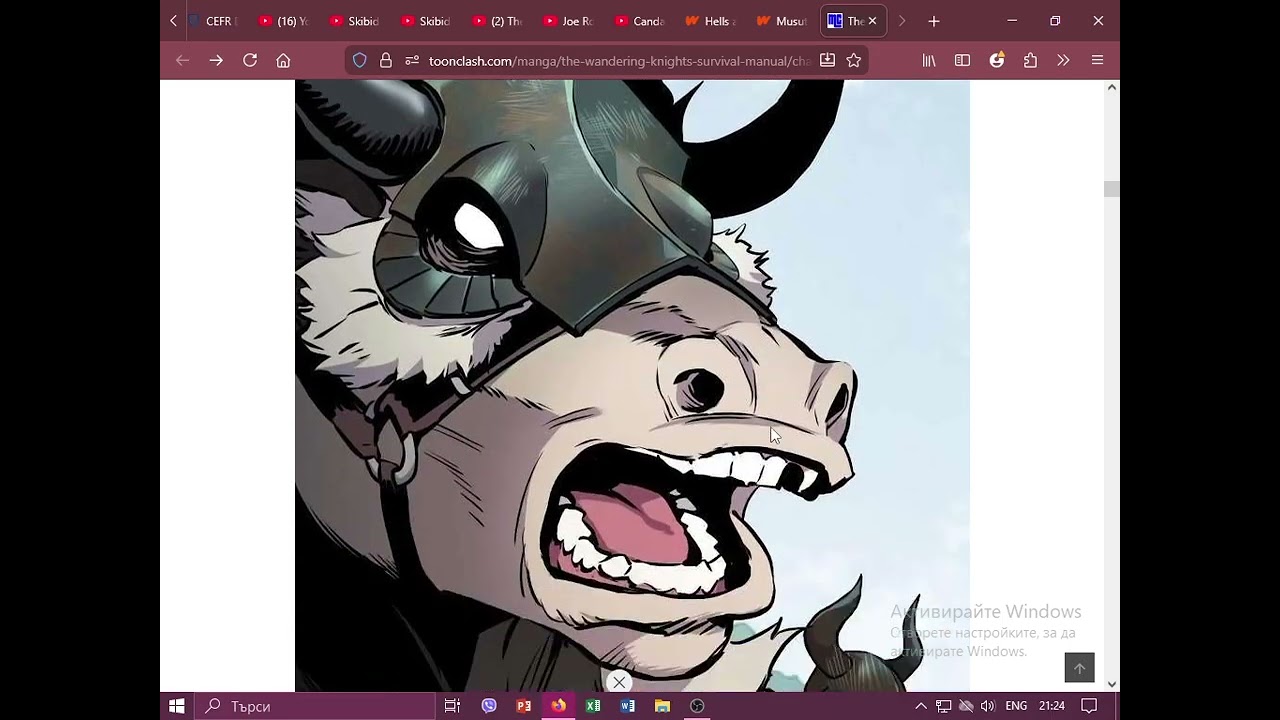Open the Firefox library icon
The height and width of the screenshot is (720, 1280).
click(x=929, y=61)
